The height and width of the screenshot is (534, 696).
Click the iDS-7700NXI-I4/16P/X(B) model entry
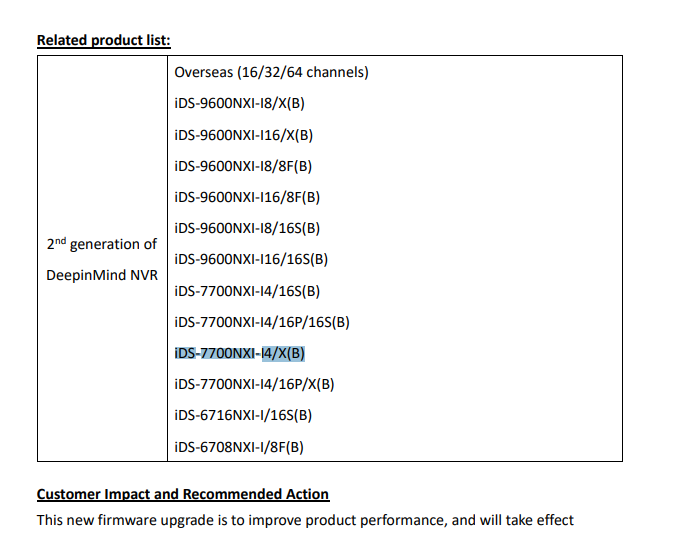click(254, 384)
